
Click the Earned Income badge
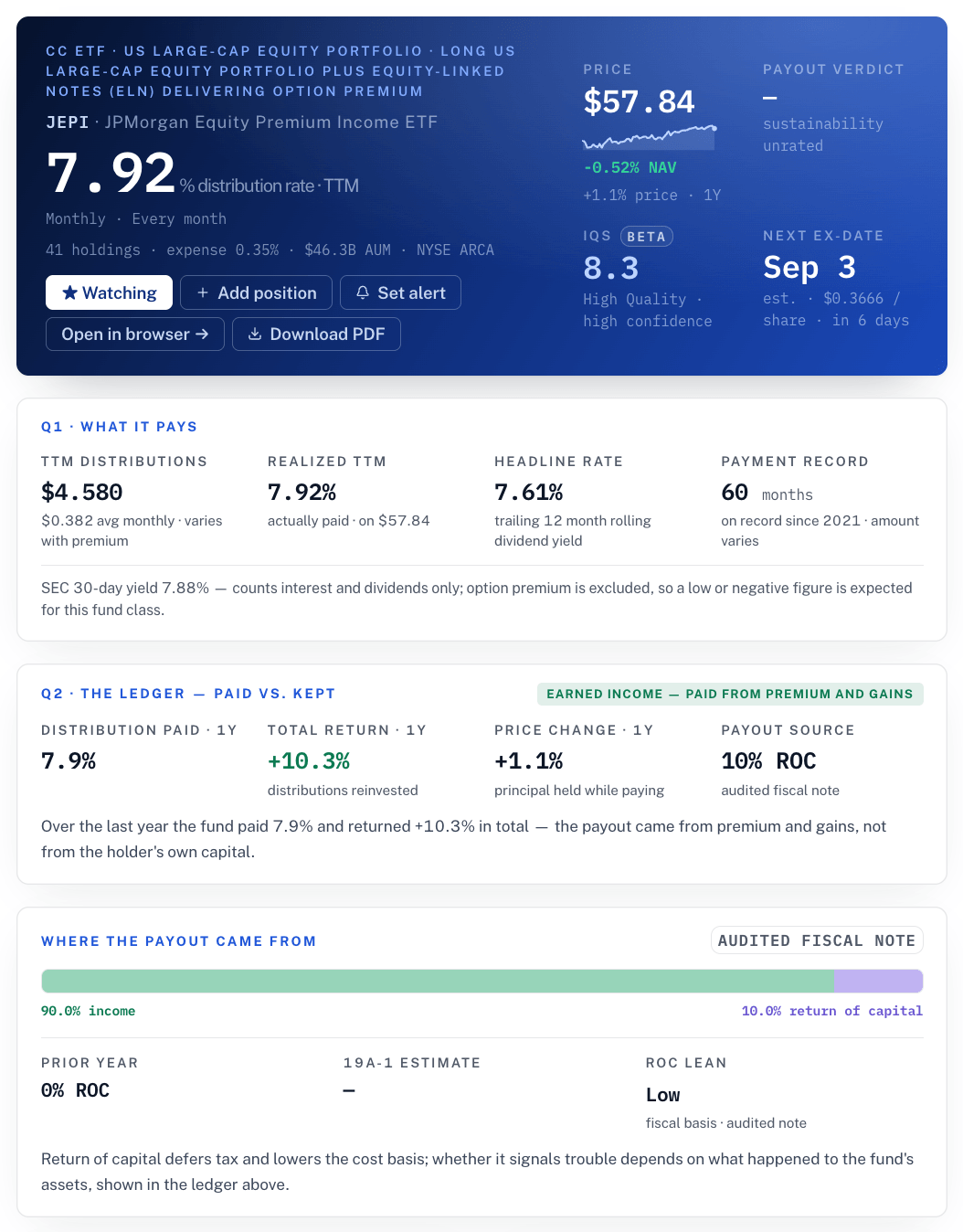[x=730, y=694]
